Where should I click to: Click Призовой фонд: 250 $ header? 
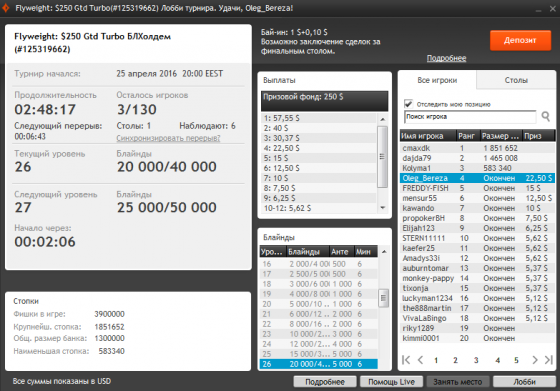(x=325, y=101)
